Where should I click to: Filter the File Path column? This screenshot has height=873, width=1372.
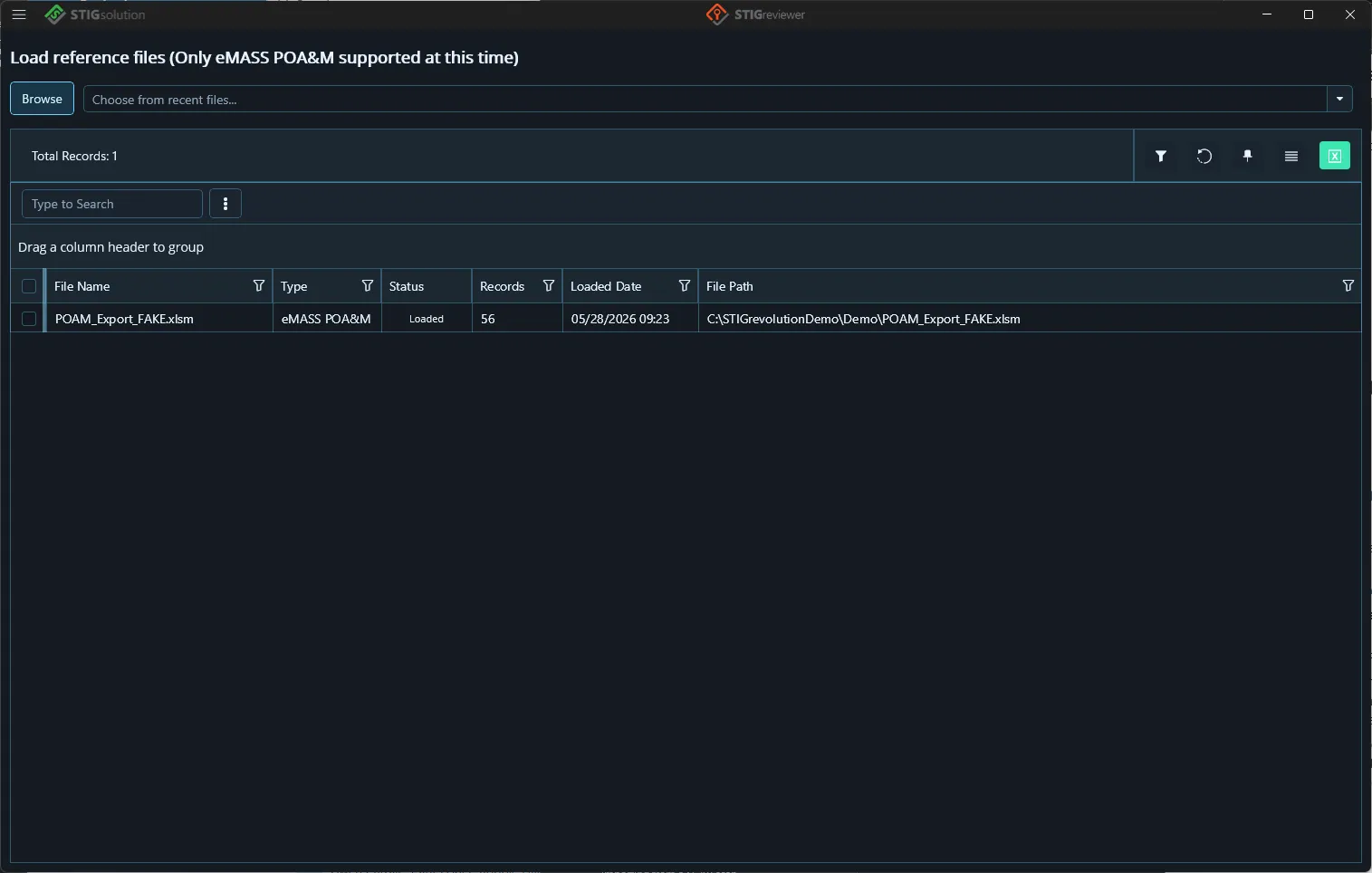[1348, 286]
